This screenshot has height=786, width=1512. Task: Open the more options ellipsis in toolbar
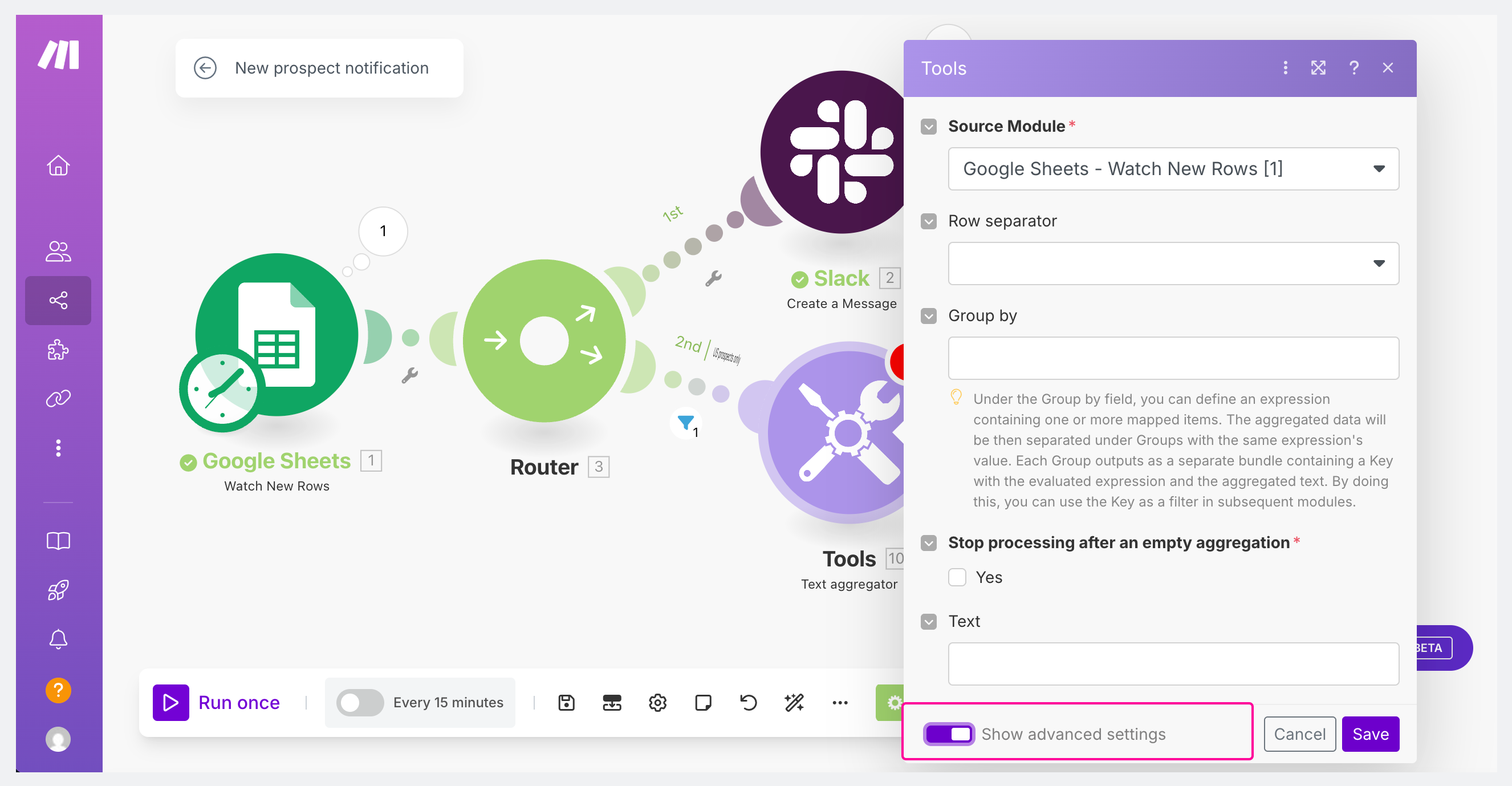point(840,703)
